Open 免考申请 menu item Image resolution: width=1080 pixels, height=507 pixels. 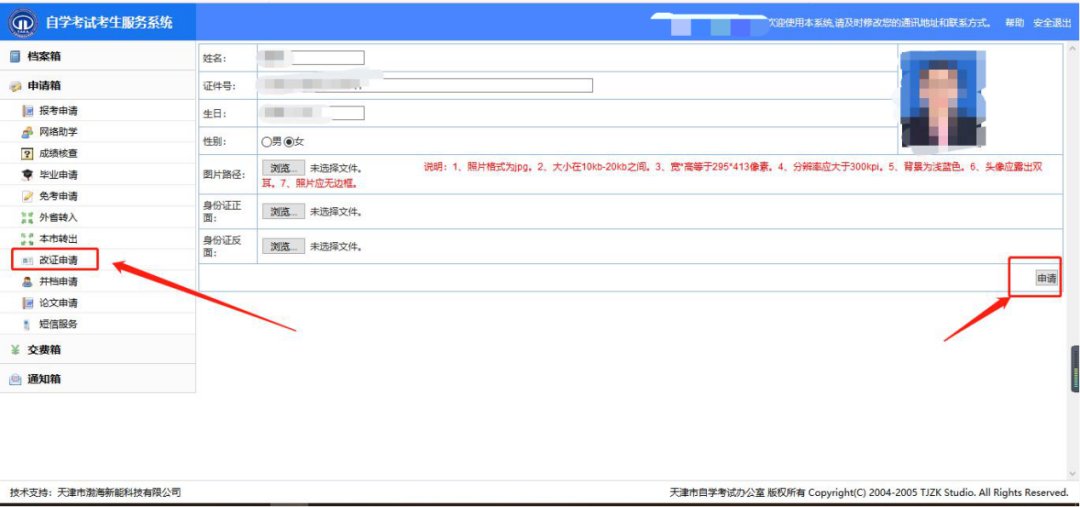[59, 196]
